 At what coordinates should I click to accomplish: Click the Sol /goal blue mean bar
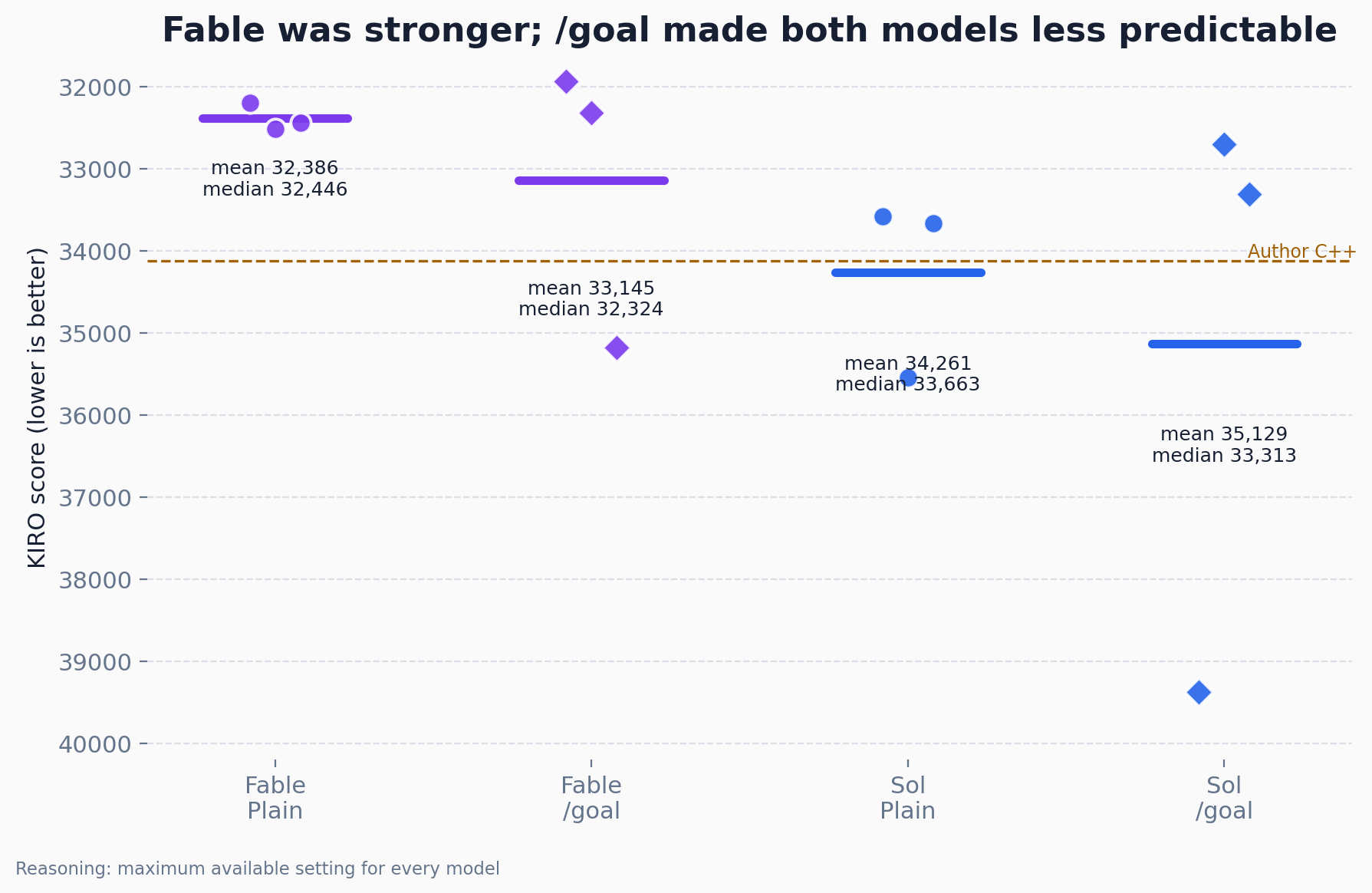tap(1224, 344)
